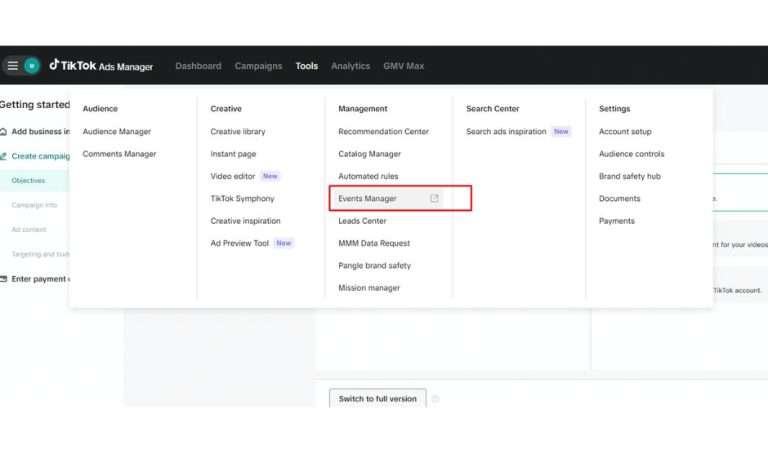Open Recommendation Center
Image resolution: width=768 pixels, height=453 pixels.
pyautogui.click(x=384, y=132)
